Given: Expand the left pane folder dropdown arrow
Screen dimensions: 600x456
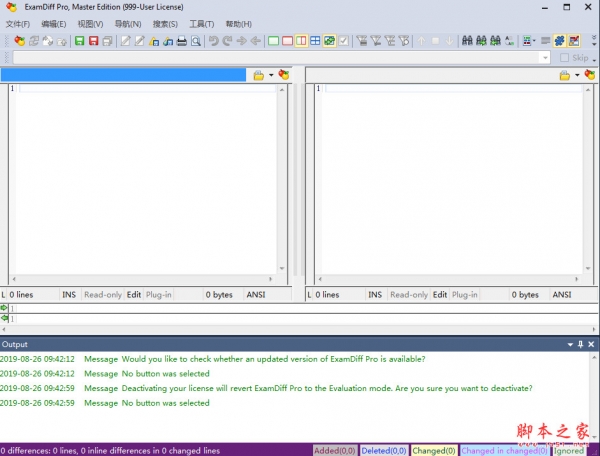Looking at the screenshot, I should 270,75.
